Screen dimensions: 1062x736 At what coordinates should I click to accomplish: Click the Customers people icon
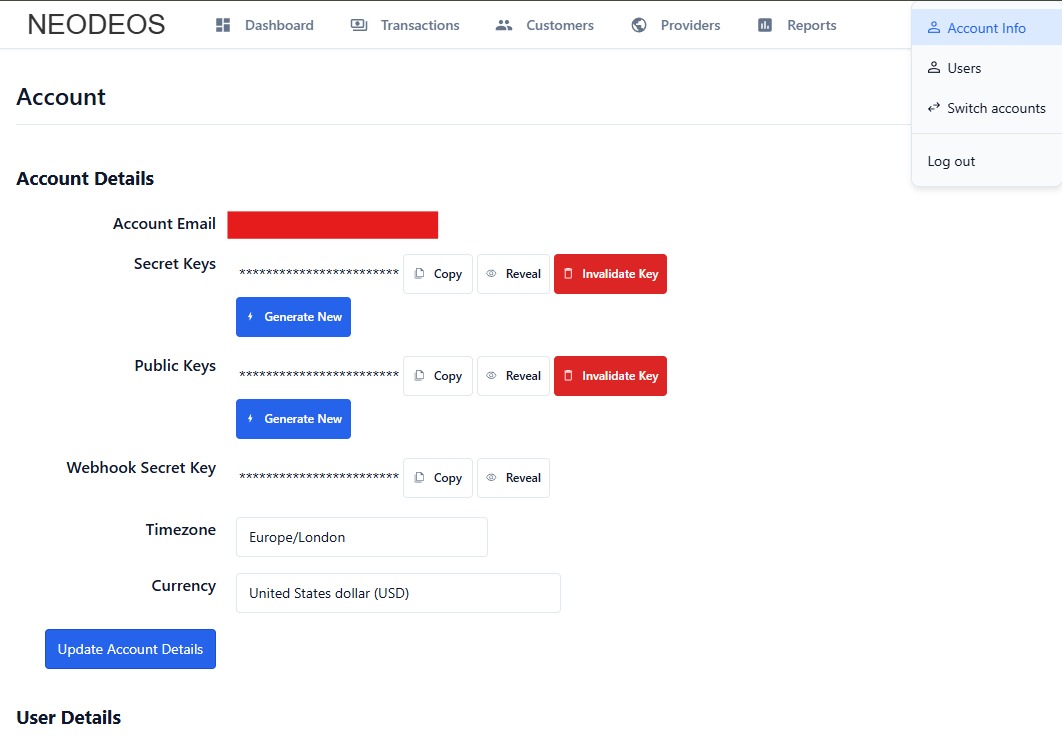coord(504,25)
